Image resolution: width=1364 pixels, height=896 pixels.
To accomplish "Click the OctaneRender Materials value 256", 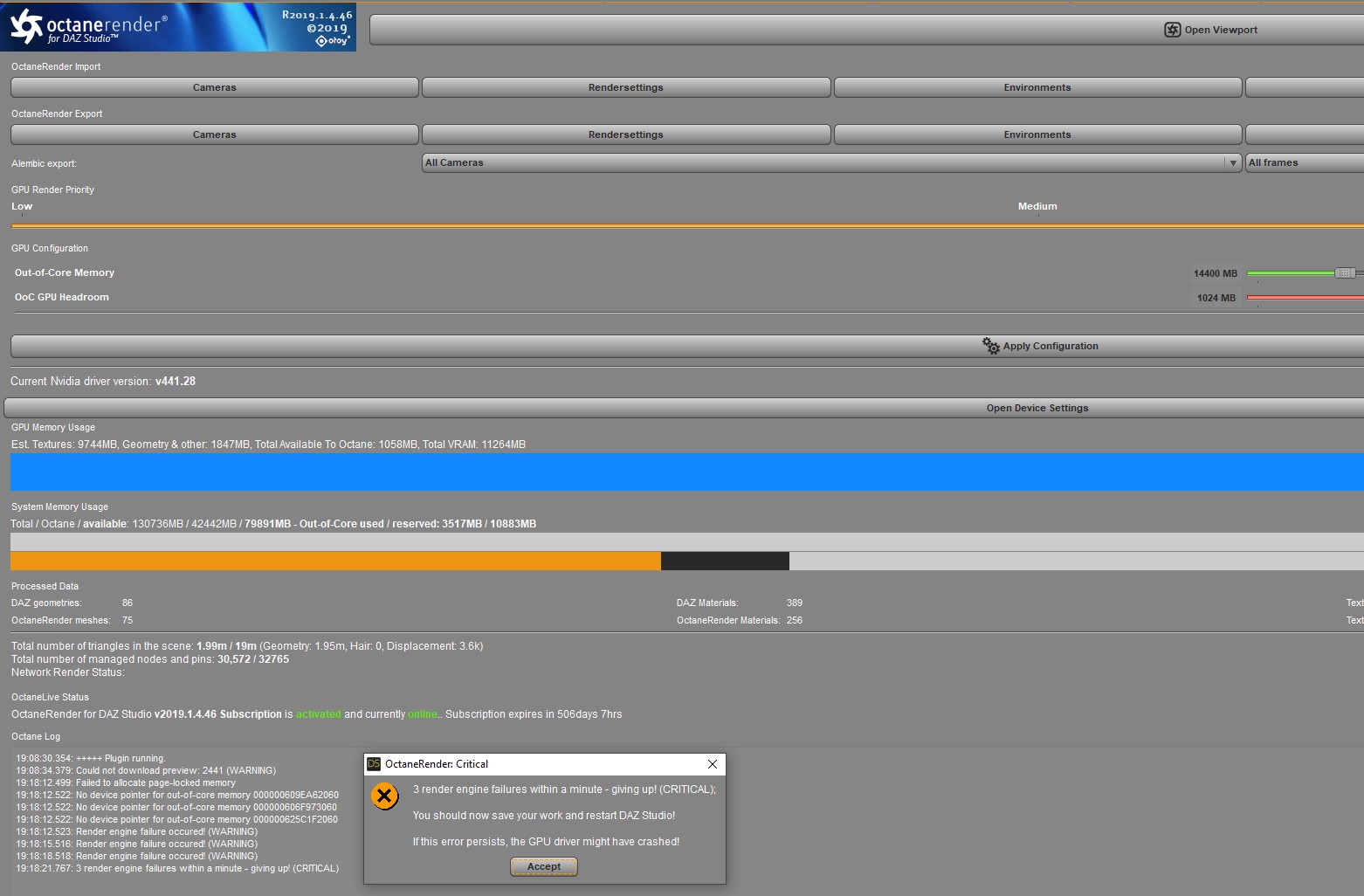I will point(795,620).
